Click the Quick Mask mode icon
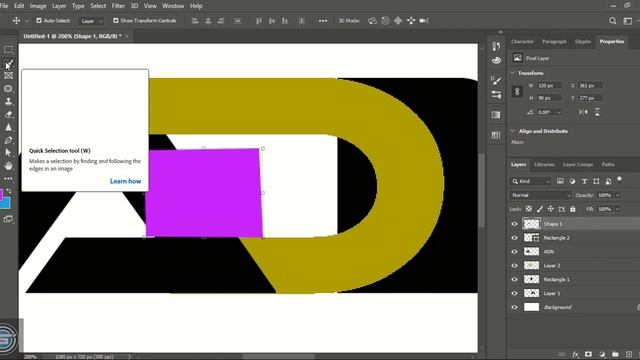The image size is (640, 360). [8, 219]
